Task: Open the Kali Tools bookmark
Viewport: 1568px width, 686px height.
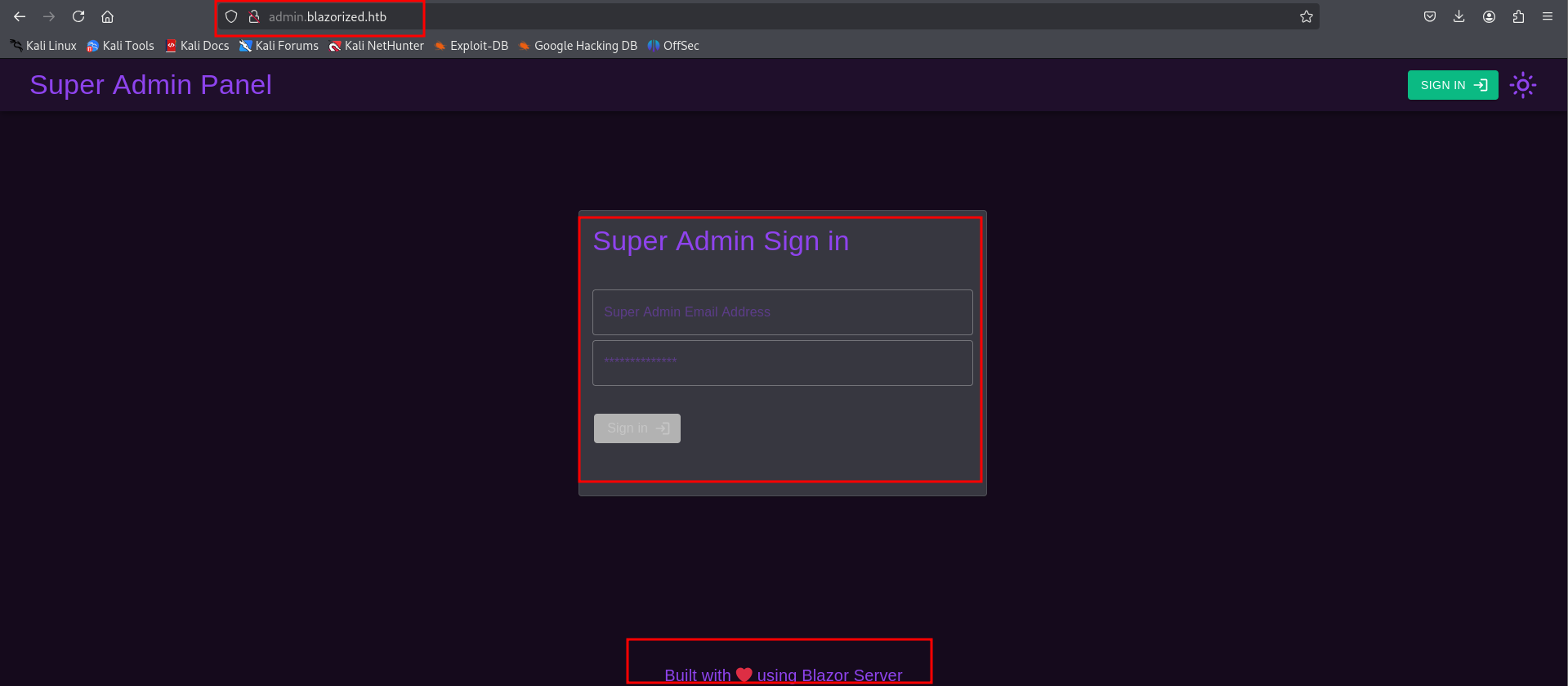Action: click(120, 46)
